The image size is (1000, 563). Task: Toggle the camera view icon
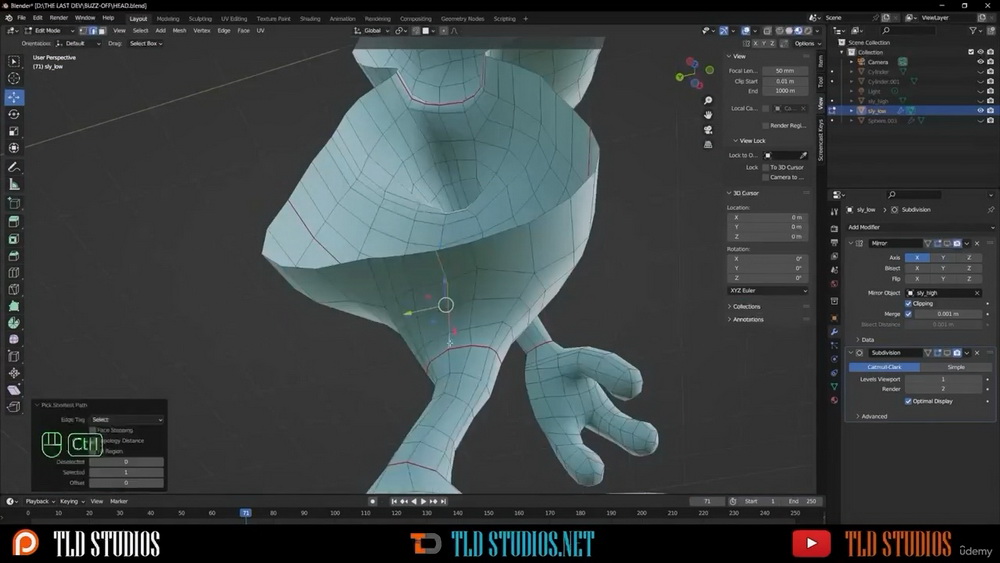[x=708, y=129]
